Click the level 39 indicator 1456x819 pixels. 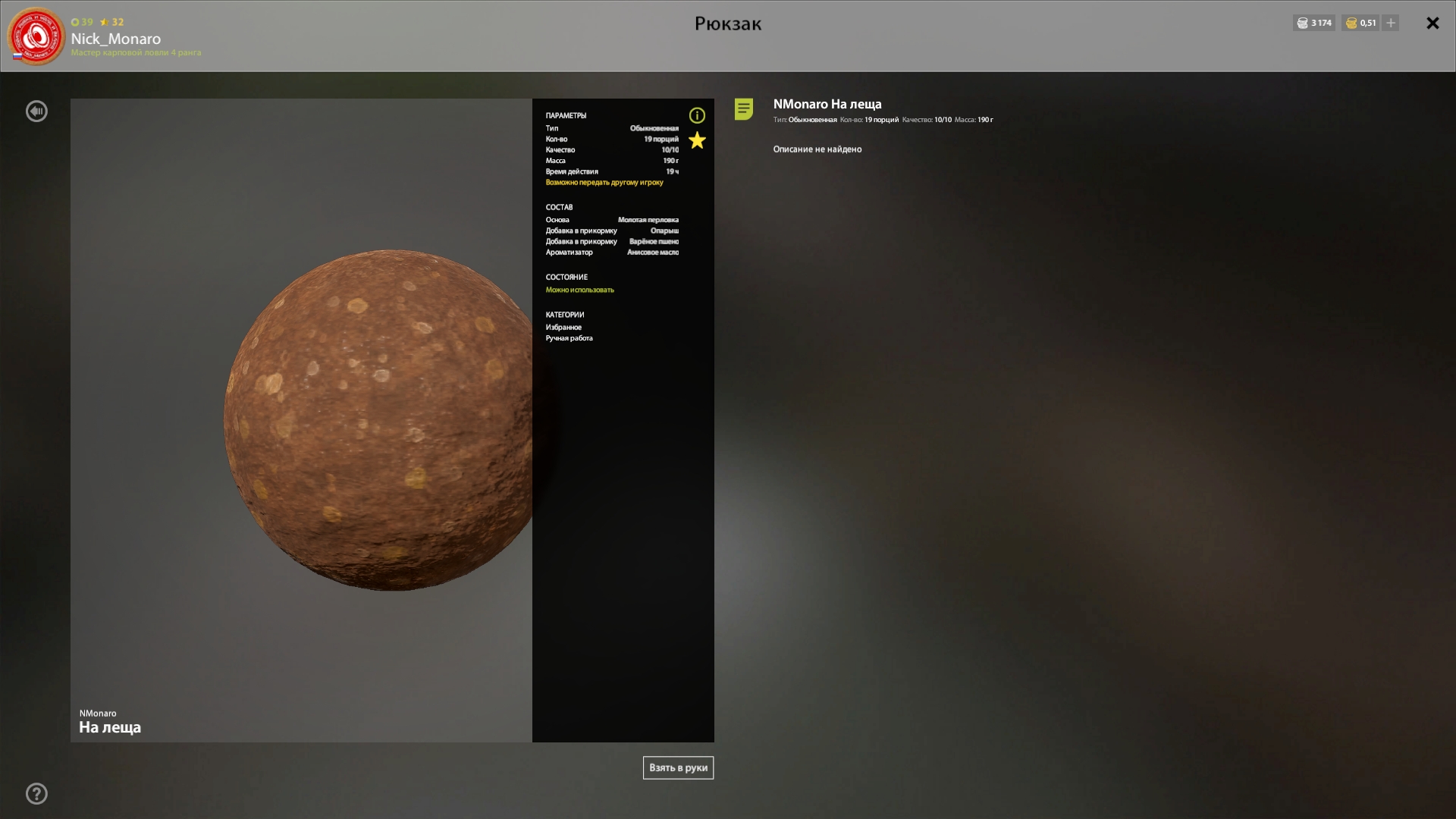[x=82, y=22]
